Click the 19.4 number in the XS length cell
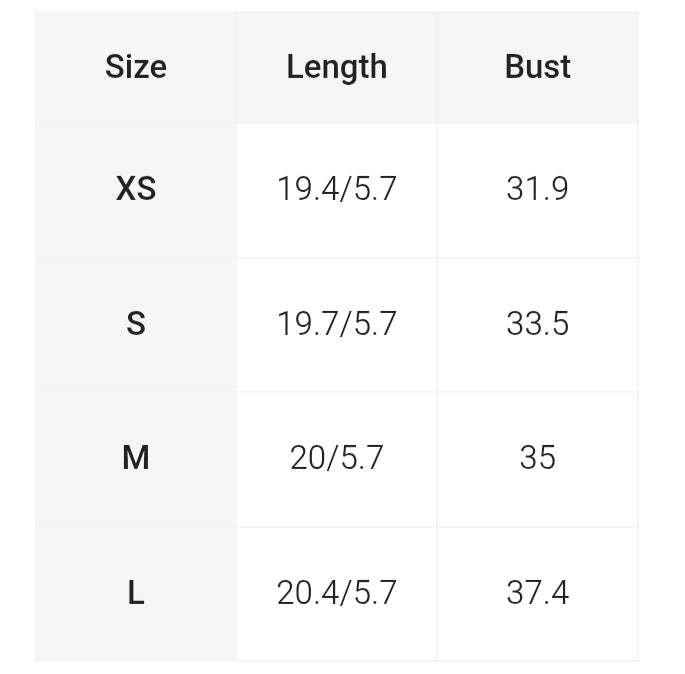 click(x=307, y=189)
